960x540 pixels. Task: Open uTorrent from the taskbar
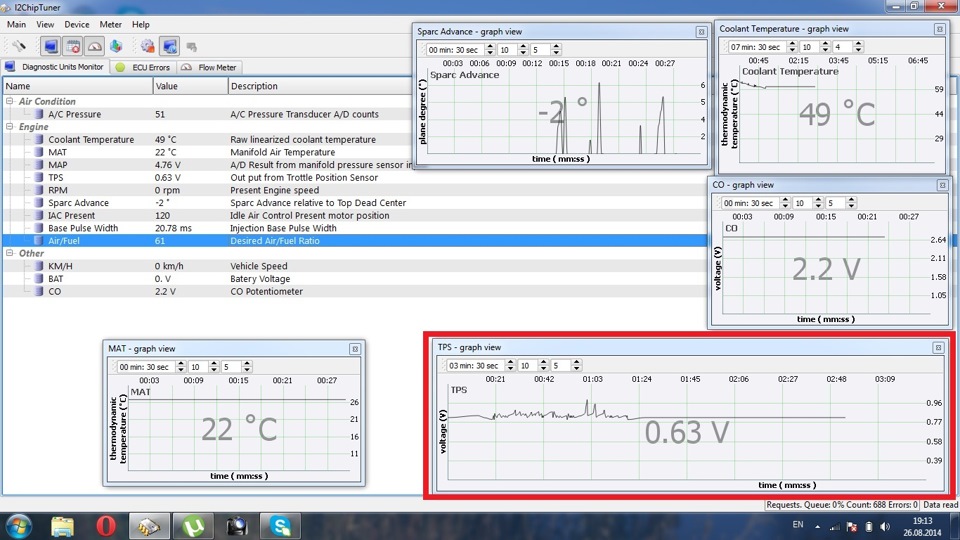click(193, 526)
